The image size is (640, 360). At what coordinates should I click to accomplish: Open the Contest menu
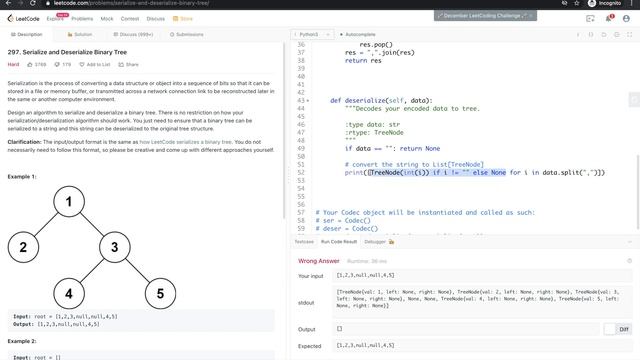[130, 19]
